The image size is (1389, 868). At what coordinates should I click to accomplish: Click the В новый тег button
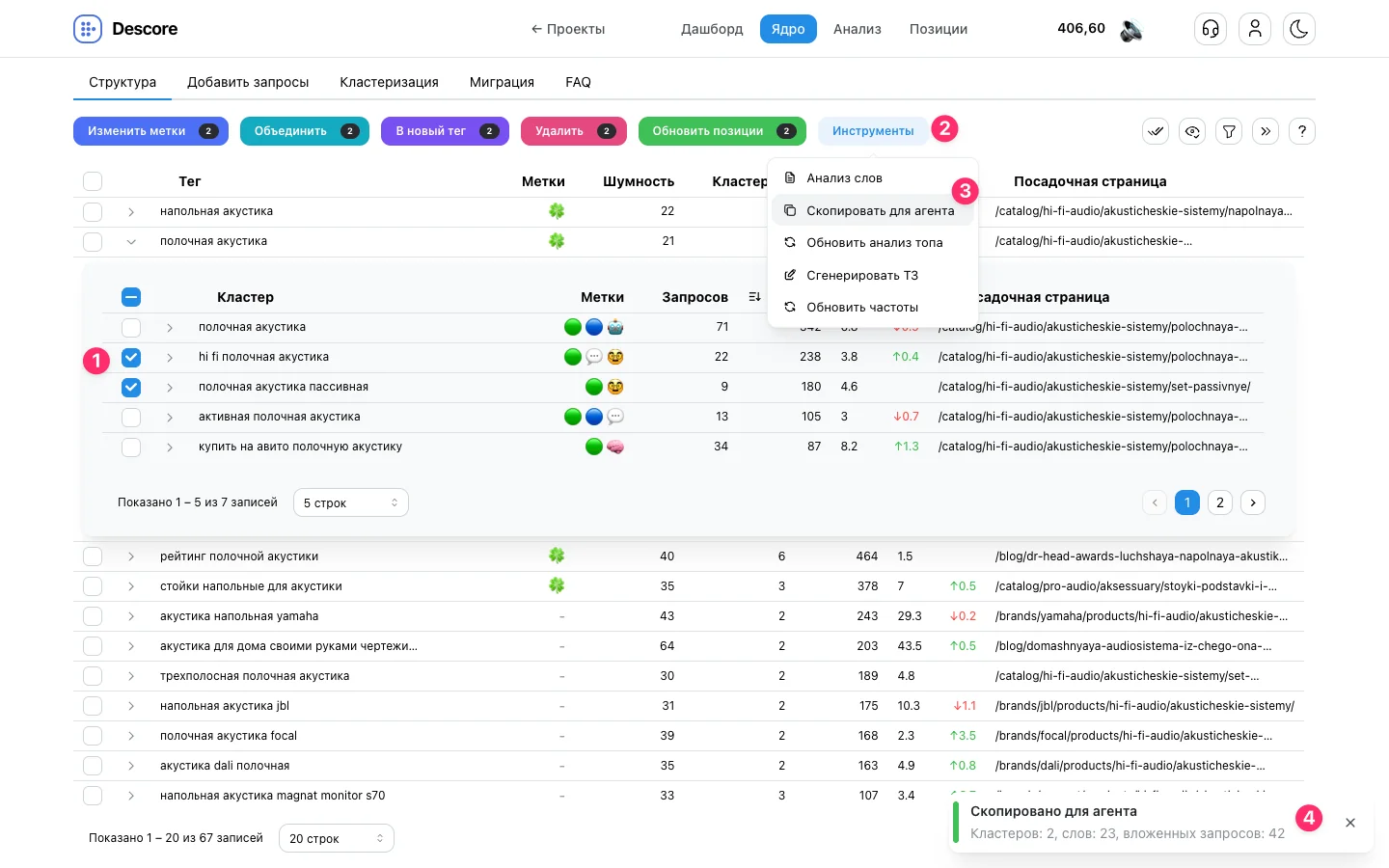click(445, 131)
